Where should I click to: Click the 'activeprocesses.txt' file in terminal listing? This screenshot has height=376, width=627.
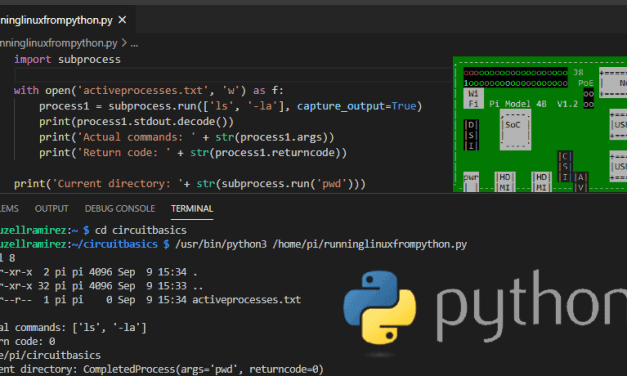click(x=247, y=300)
